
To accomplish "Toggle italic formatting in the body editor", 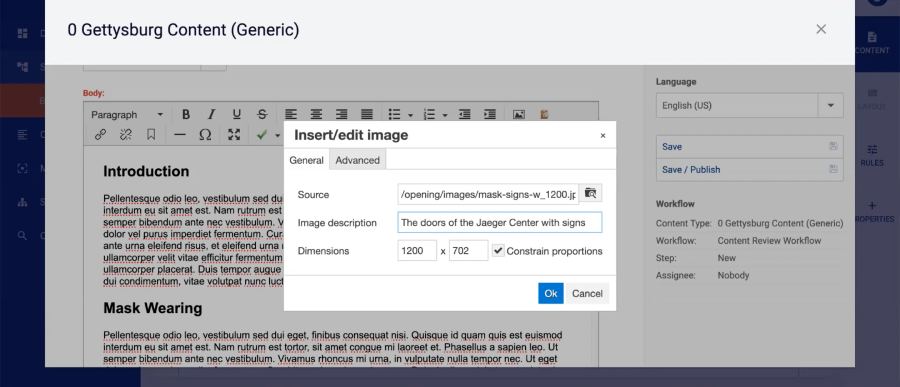I will tap(211, 114).
